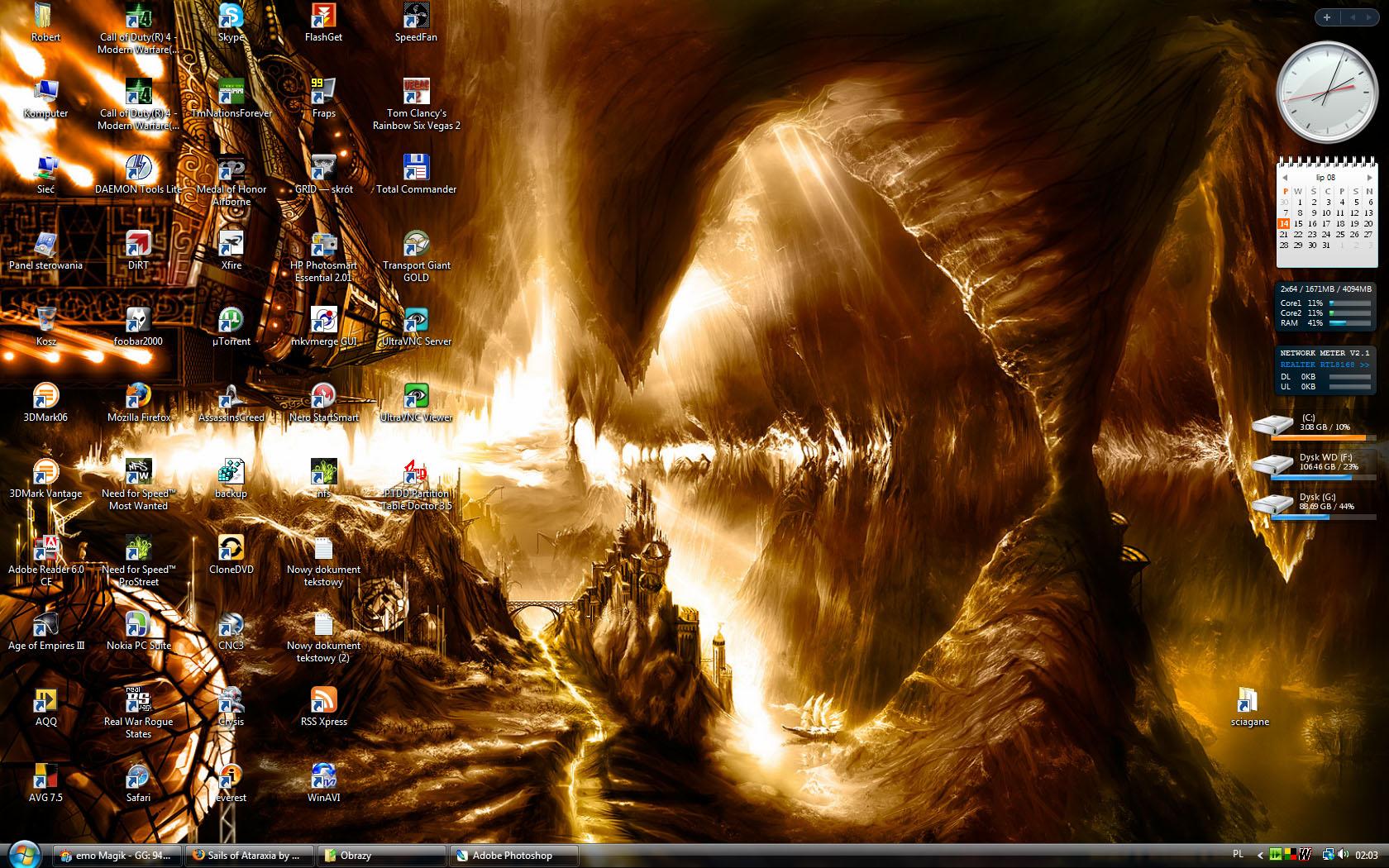Viewport: 1389px width, 868px height.
Task: Open Dysk (G:) in drives gadget
Action: coord(1313,506)
